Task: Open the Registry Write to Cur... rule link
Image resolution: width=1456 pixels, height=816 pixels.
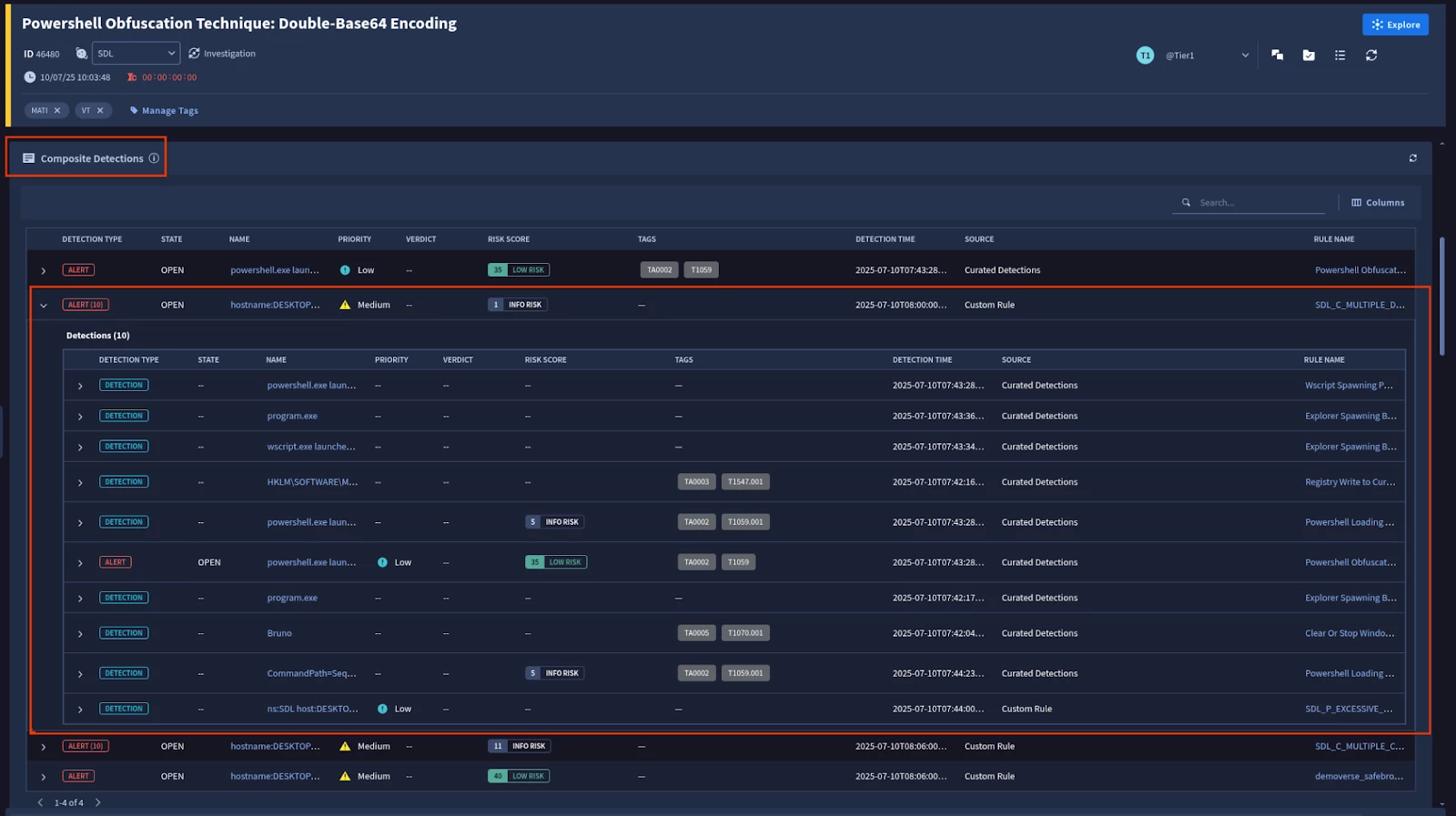Action: [x=1350, y=482]
